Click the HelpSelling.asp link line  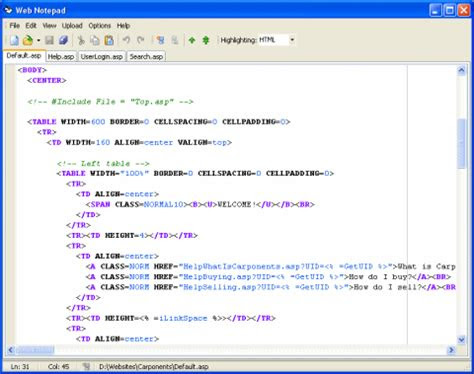[x=271, y=287]
